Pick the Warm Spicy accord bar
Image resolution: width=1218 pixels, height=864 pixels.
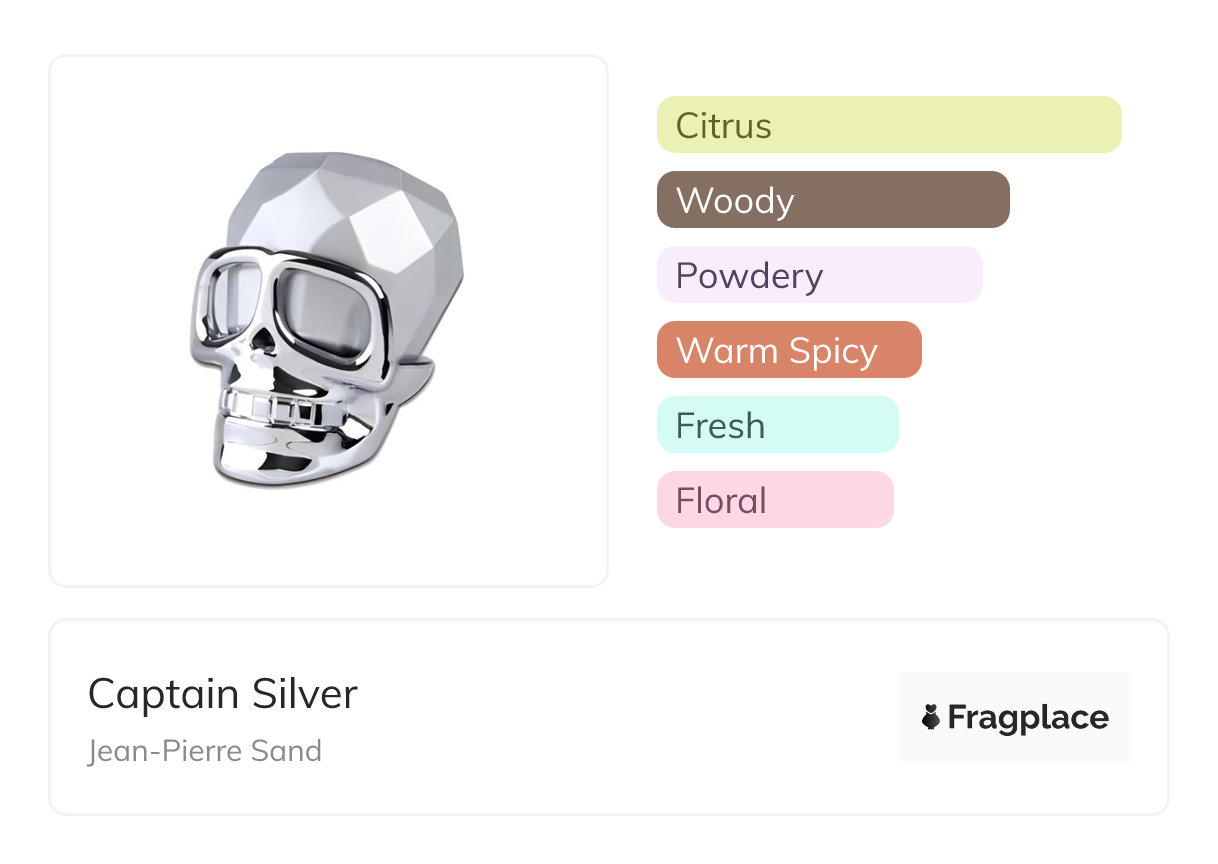pos(788,350)
